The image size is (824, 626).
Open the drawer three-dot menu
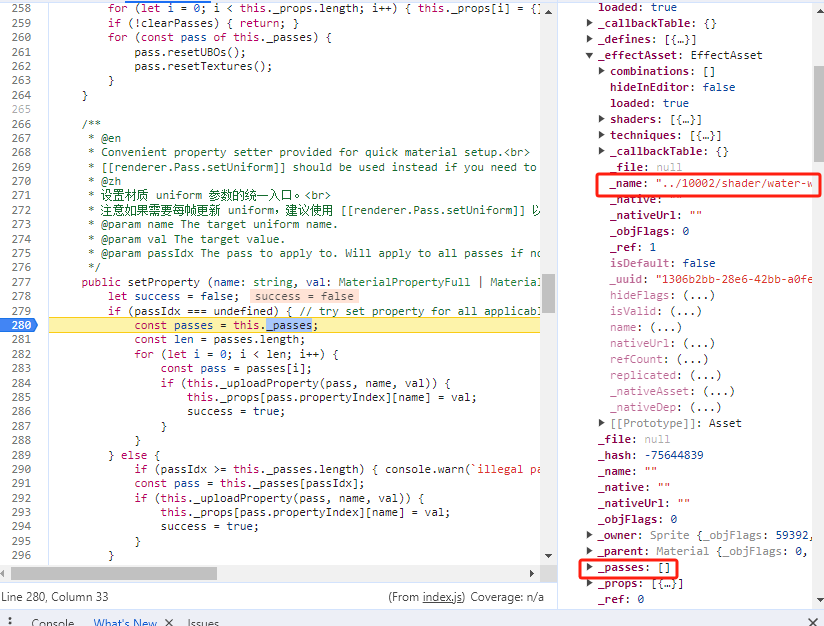point(10,621)
